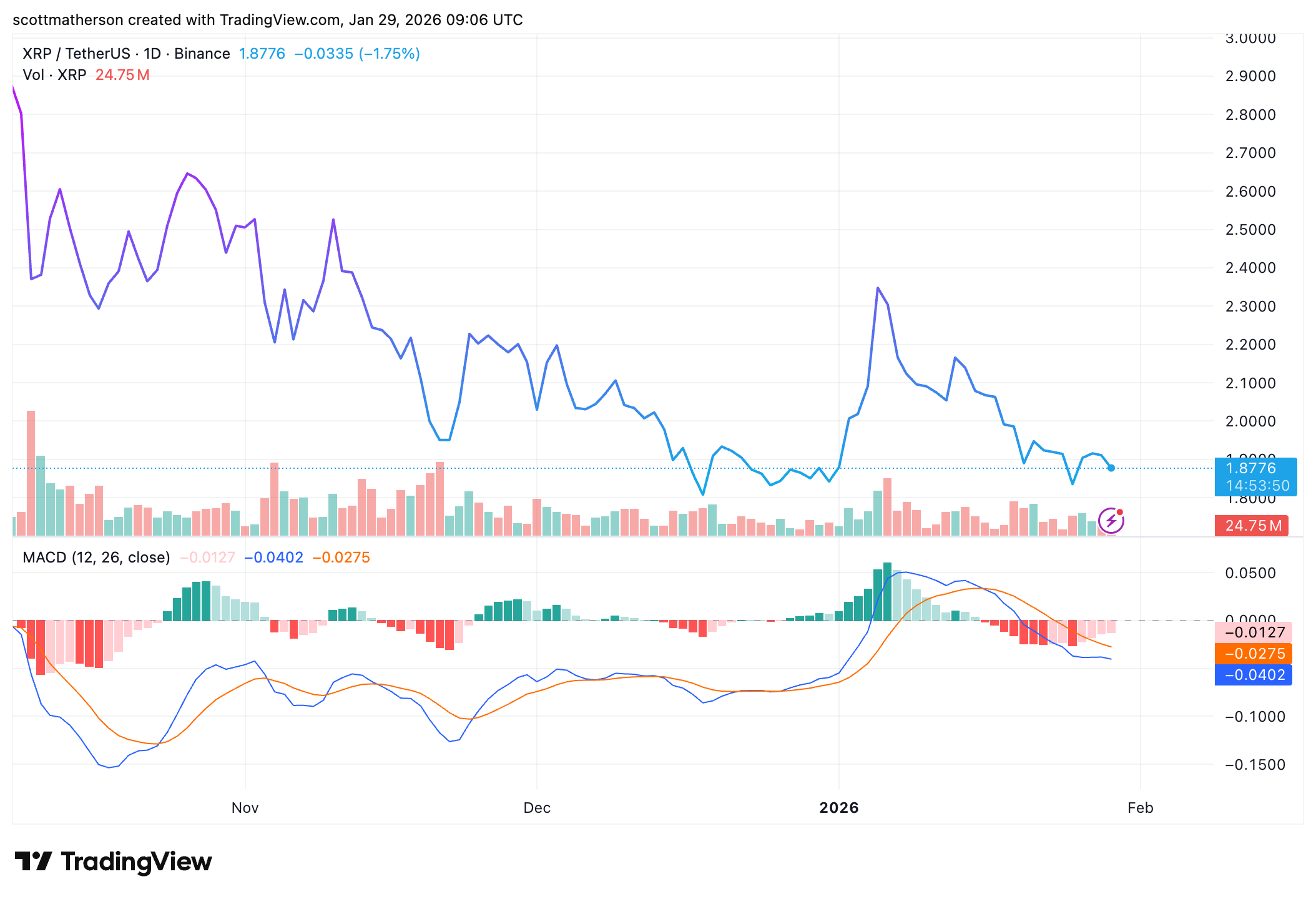
Task: Open the MACD (12, 26, close) legend
Action: tap(96, 558)
